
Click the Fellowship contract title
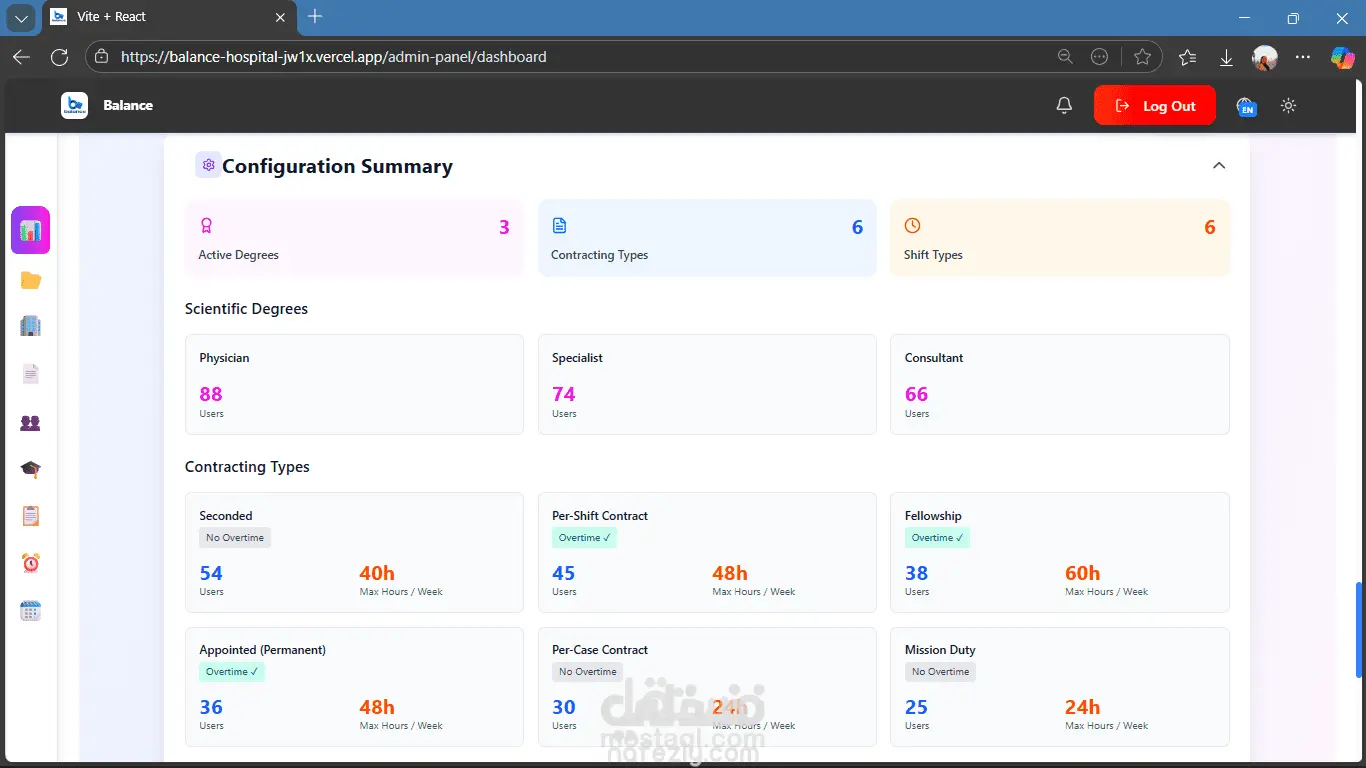coord(933,516)
